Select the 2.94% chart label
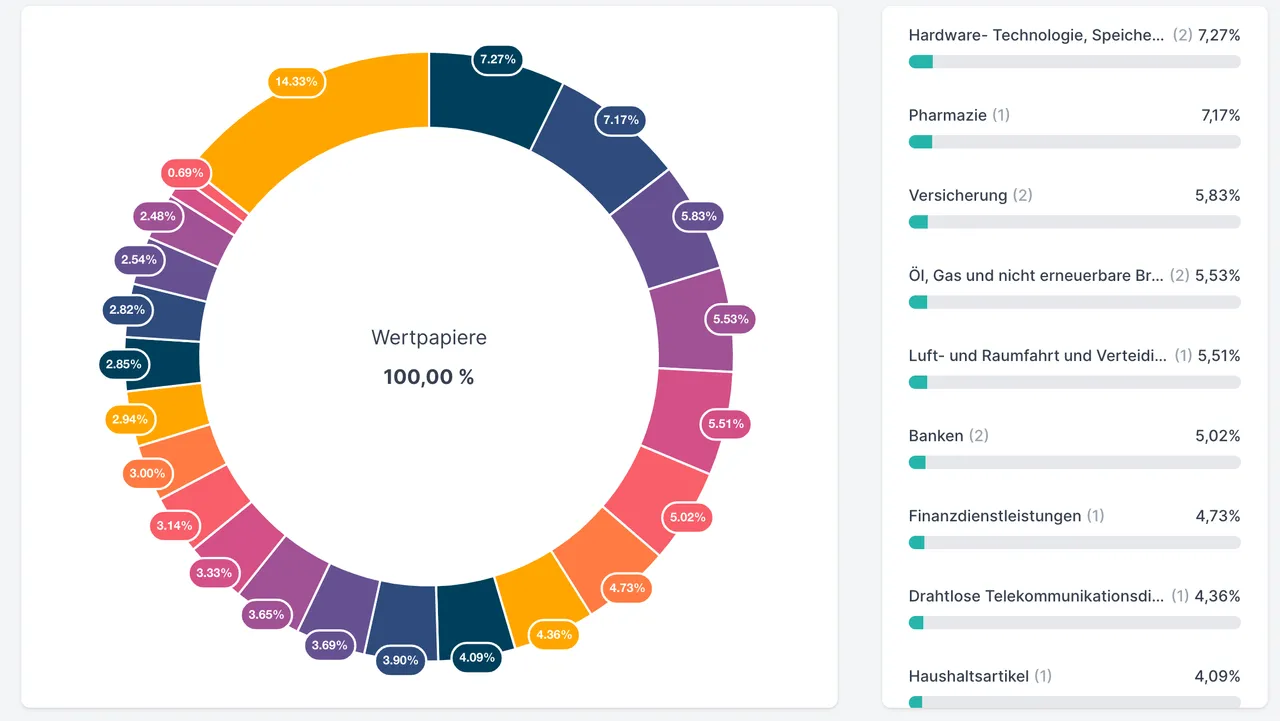 click(130, 419)
